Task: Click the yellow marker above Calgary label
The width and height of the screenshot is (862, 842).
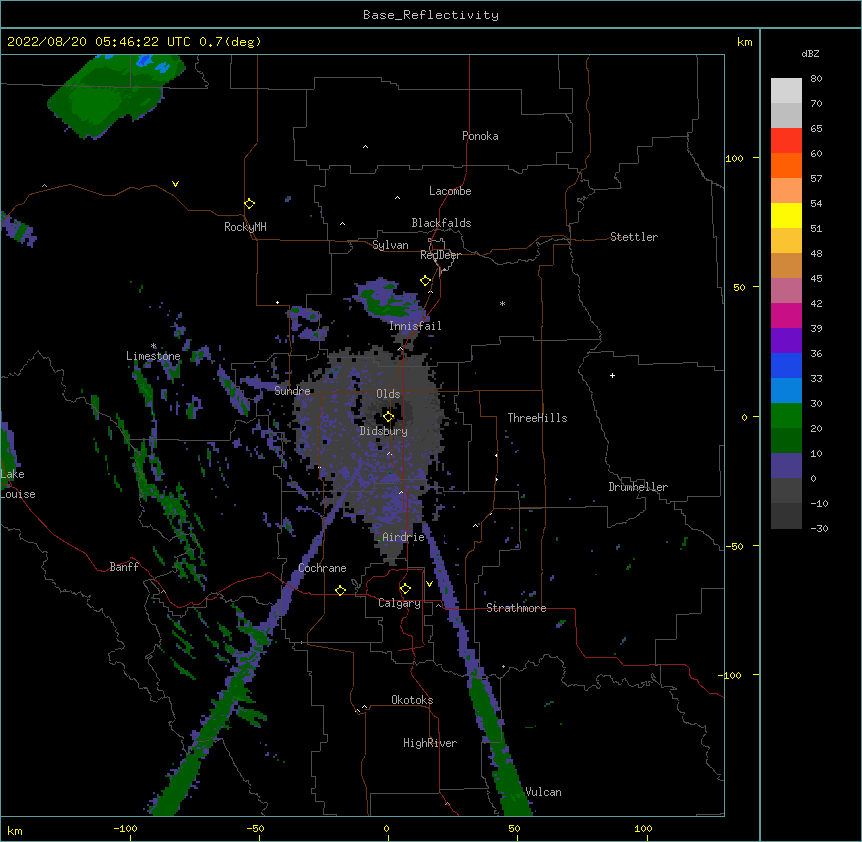Action: (x=405, y=589)
